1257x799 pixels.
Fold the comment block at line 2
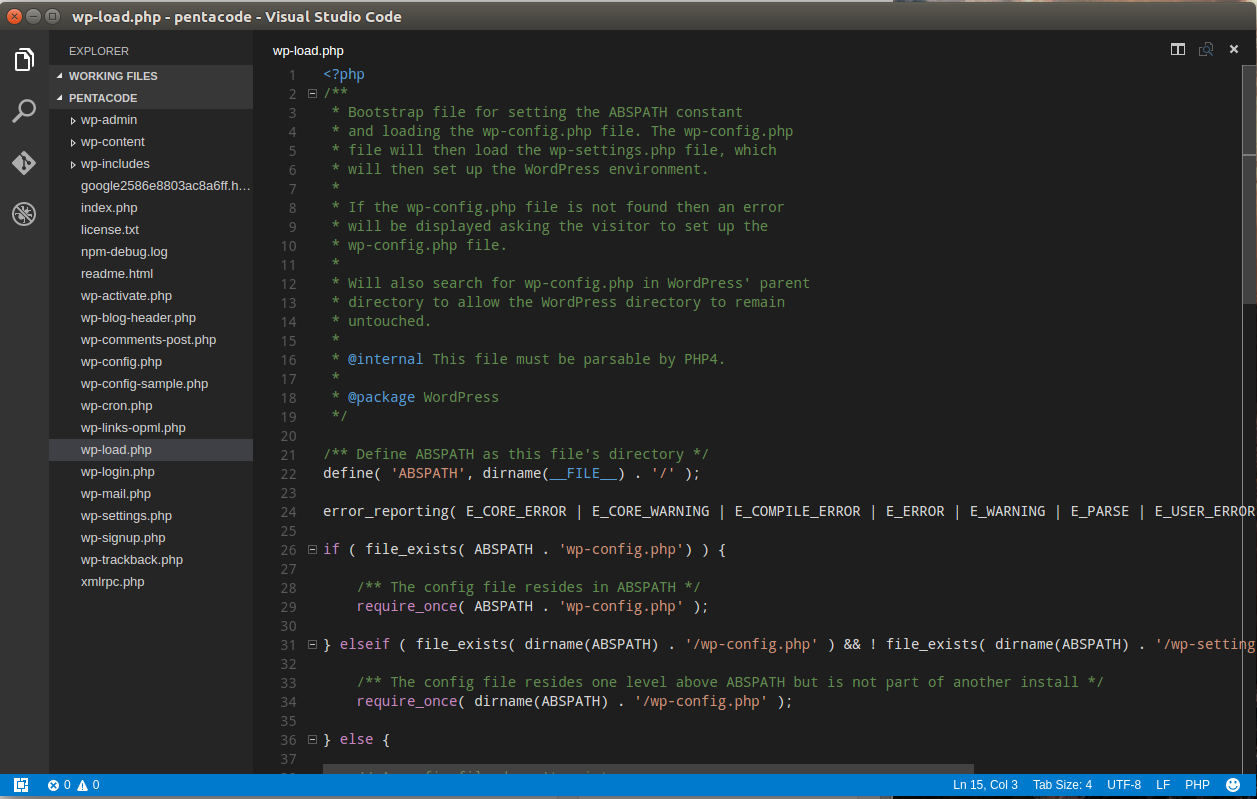(x=312, y=93)
